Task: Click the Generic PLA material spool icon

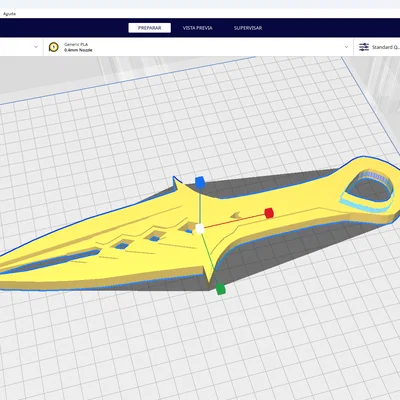Action: click(x=53, y=47)
